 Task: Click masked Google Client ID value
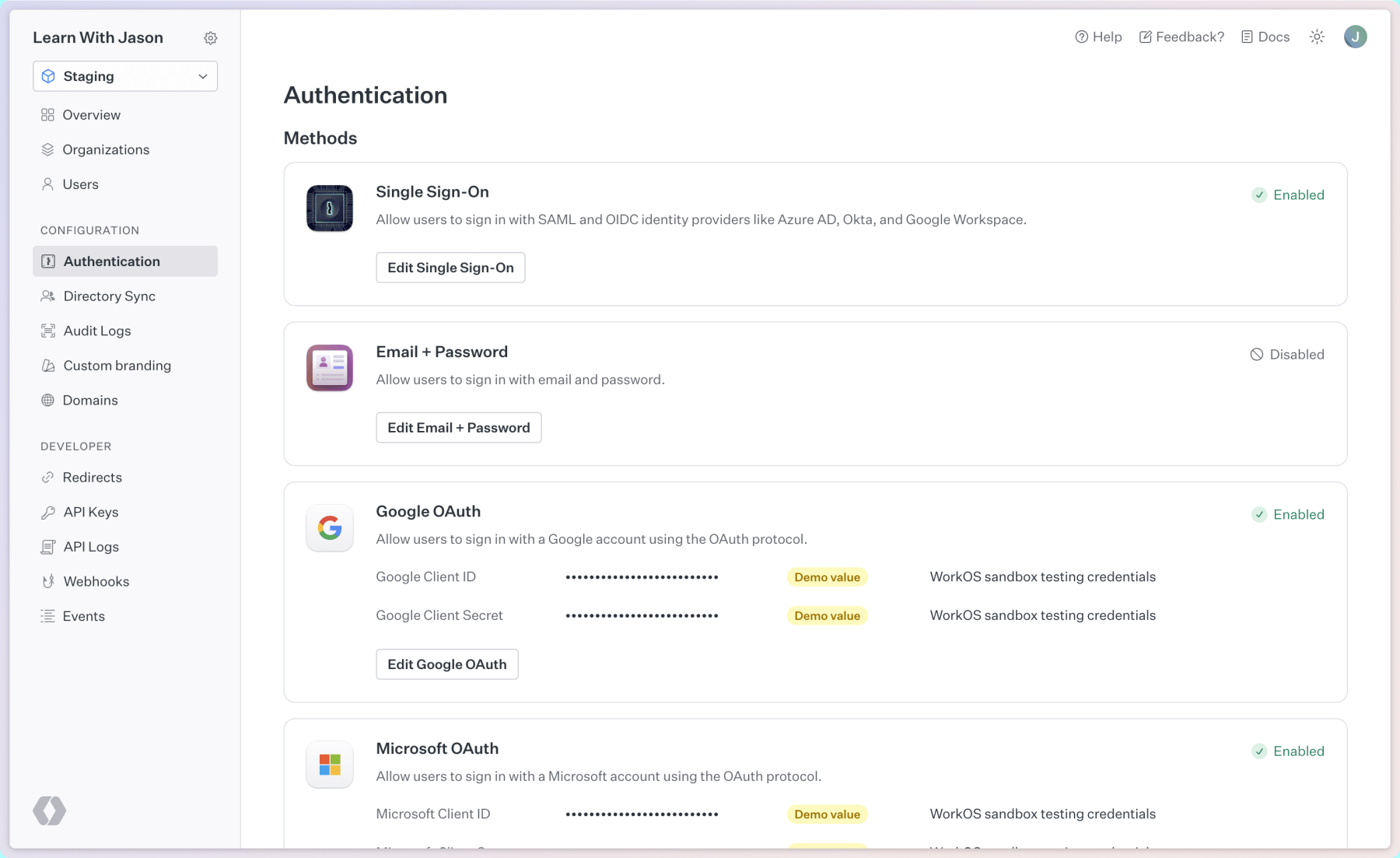[x=642, y=577]
